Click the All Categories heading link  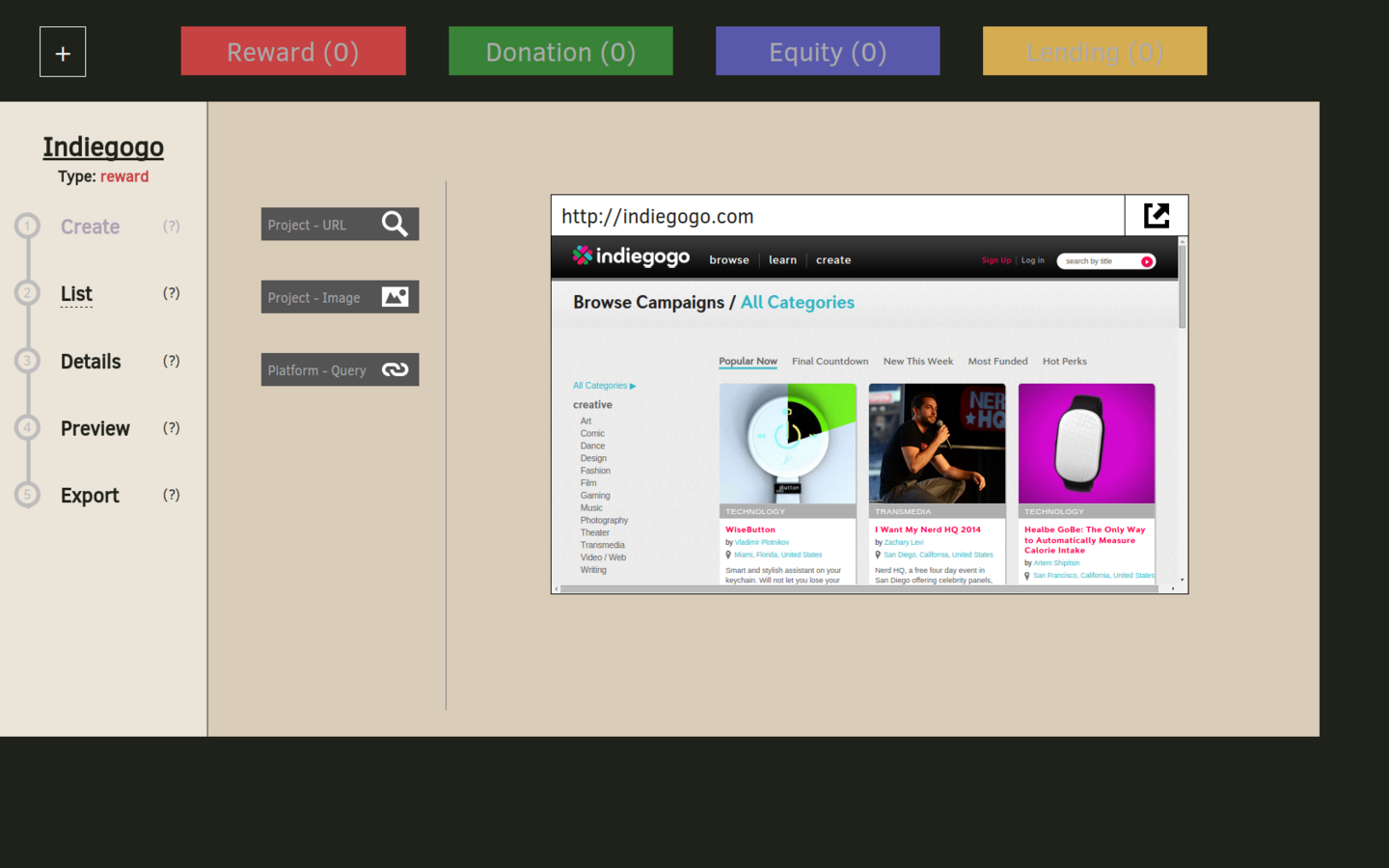coord(797,303)
